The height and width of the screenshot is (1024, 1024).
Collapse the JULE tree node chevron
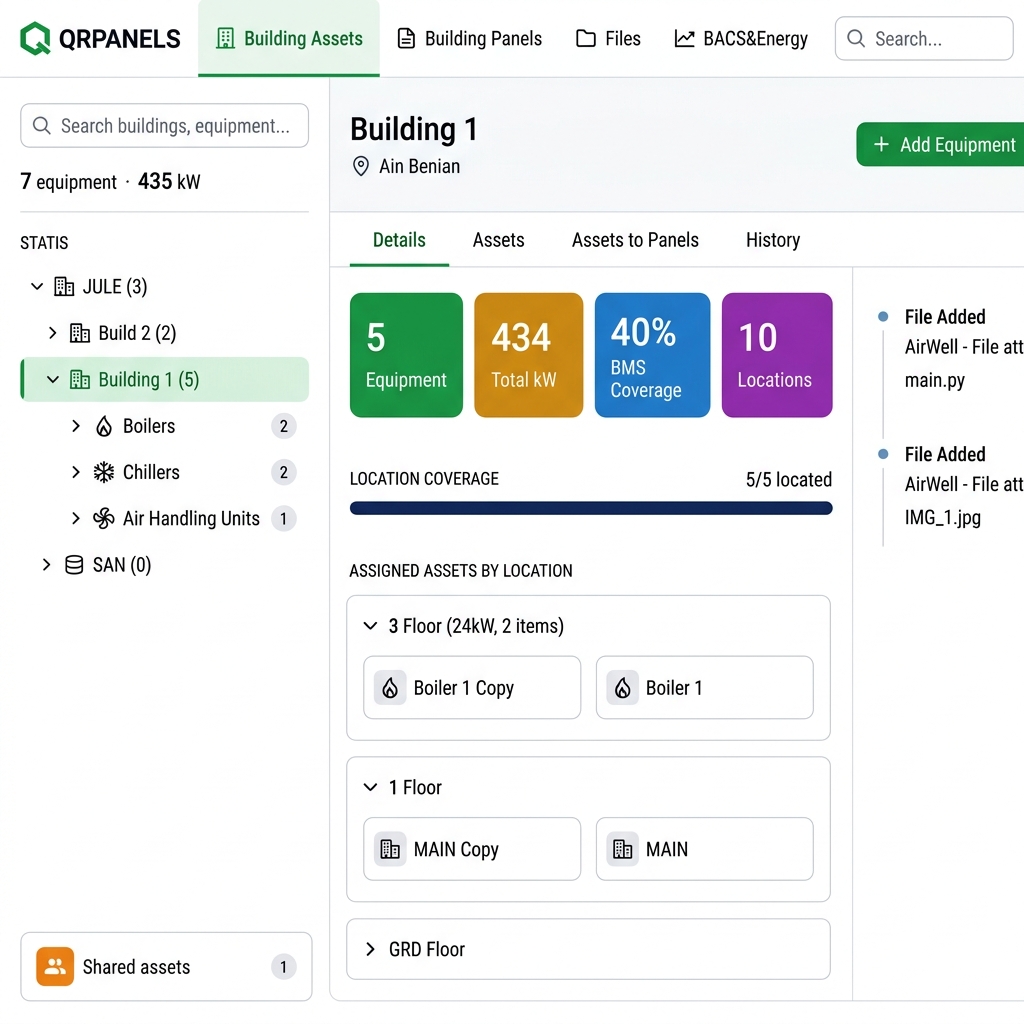pyautogui.click(x=37, y=286)
